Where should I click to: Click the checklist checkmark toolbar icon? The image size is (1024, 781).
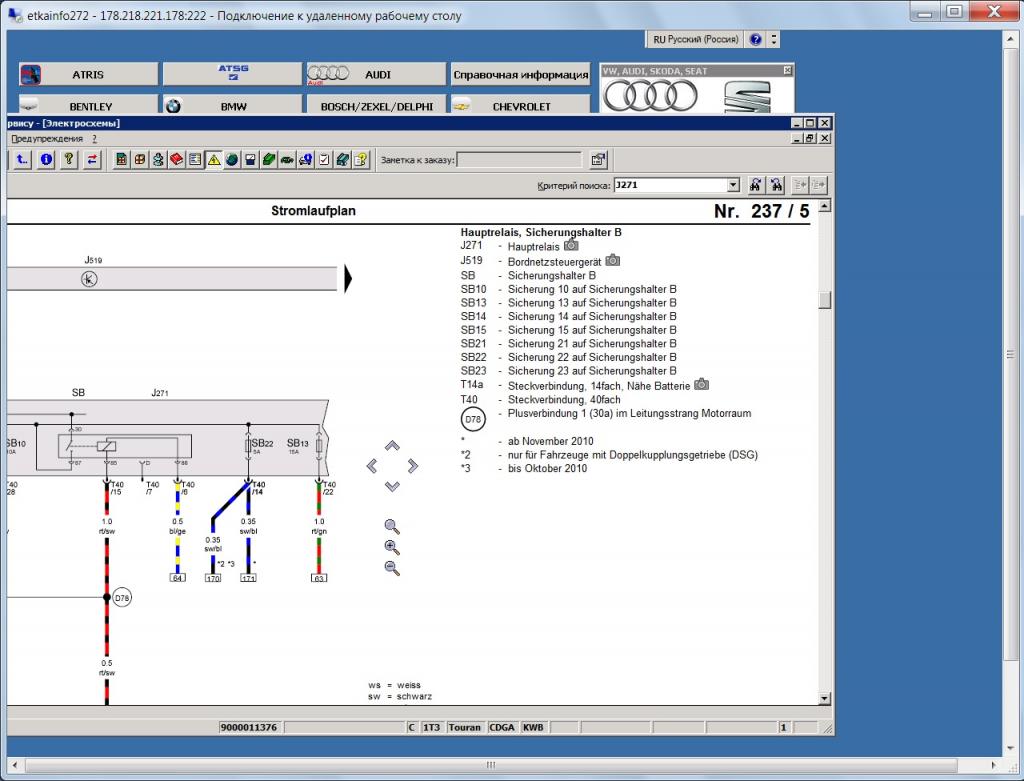coord(324,159)
